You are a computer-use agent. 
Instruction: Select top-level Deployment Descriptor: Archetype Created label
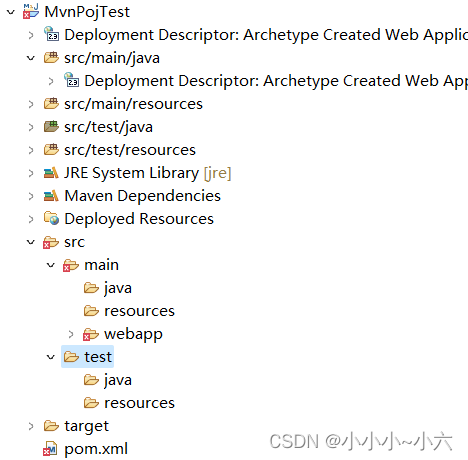coord(266,35)
